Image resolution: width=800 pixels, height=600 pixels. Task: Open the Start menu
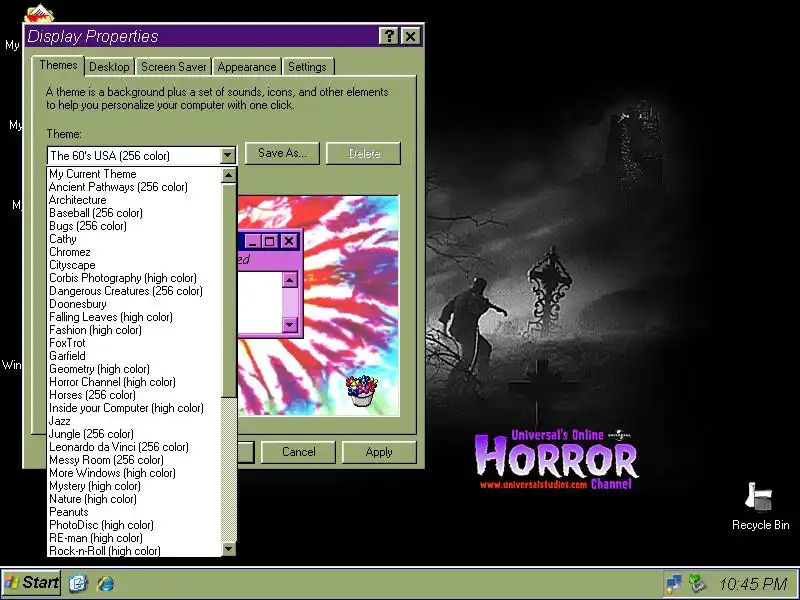pos(32,583)
